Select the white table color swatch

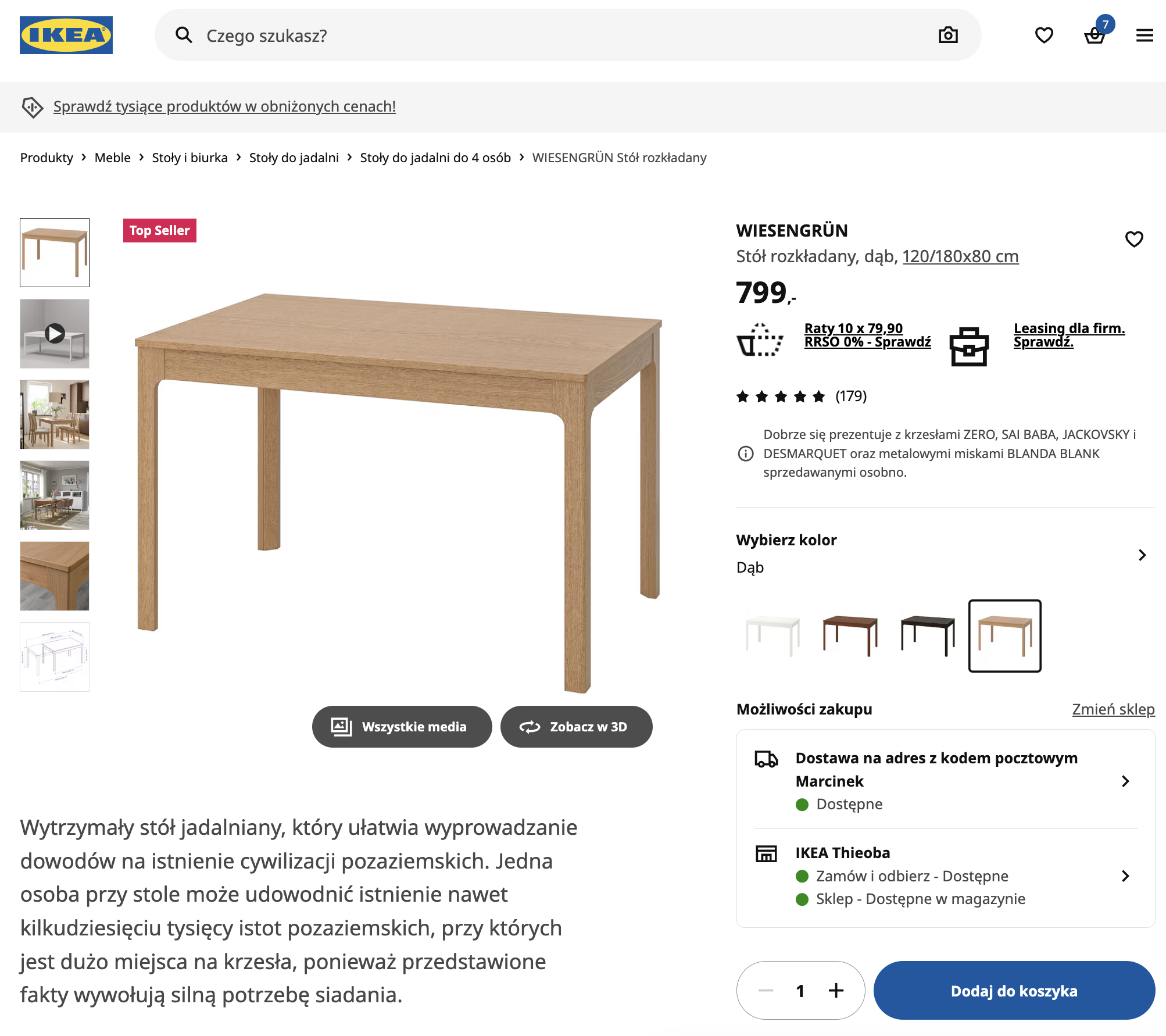(x=772, y=635)
